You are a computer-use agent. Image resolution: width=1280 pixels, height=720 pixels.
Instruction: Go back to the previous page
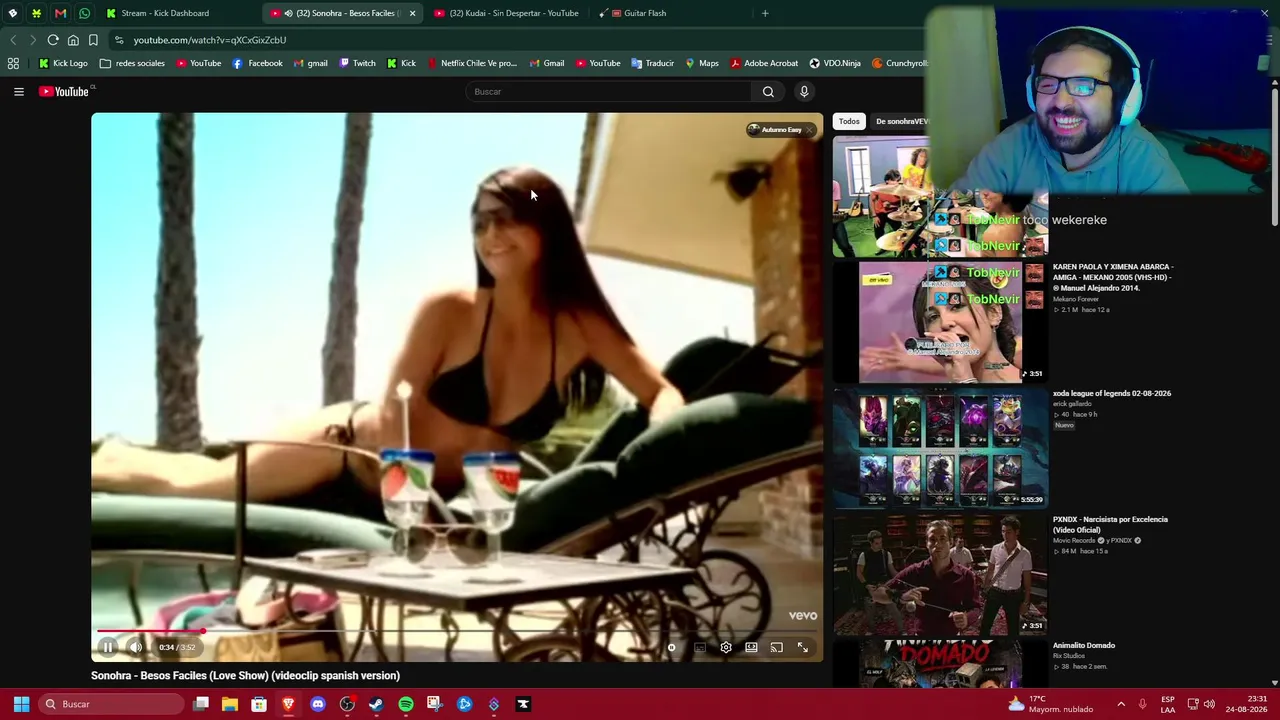point(13,40)
